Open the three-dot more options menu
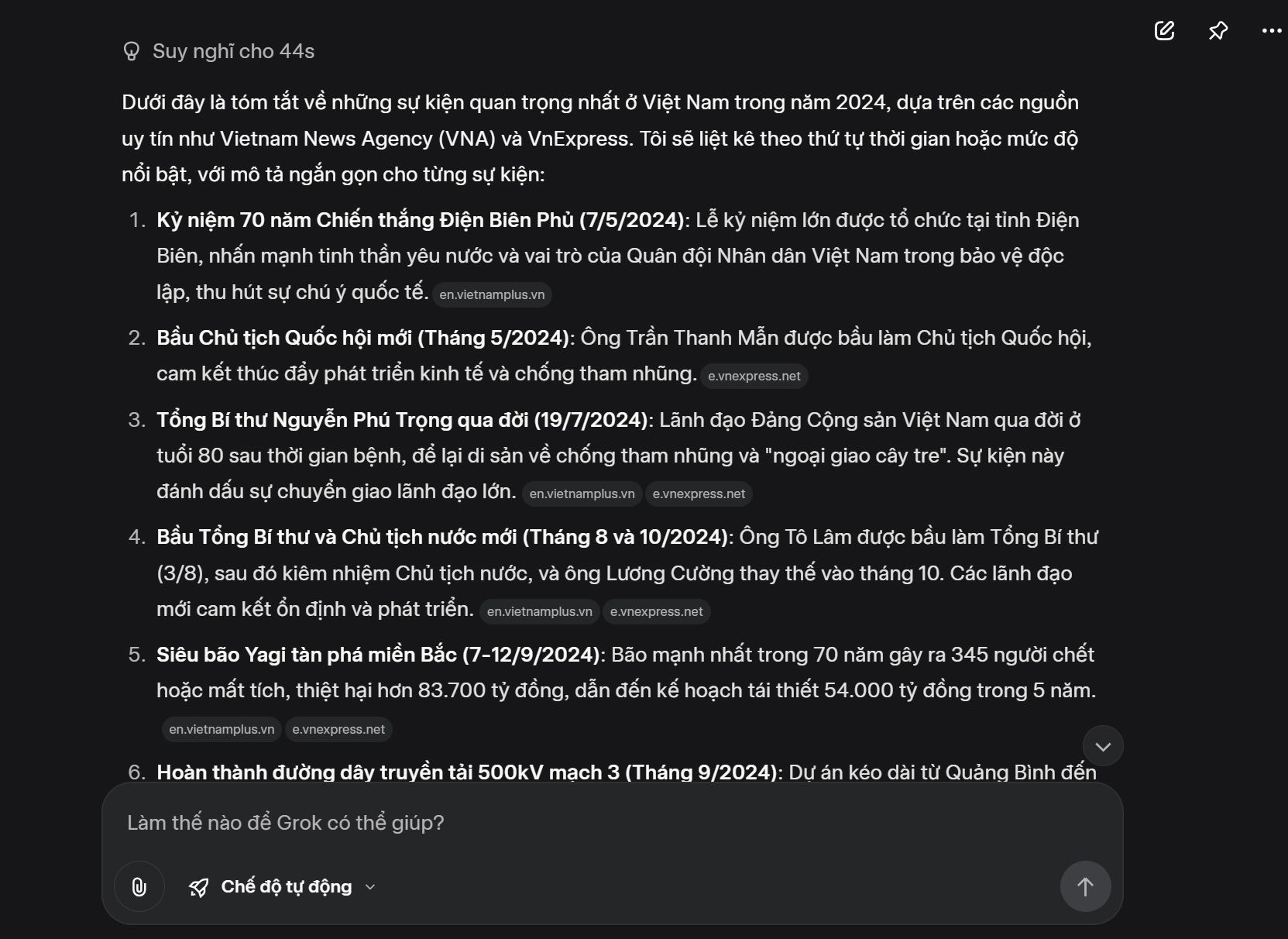This screenshot has height=939, width=1288. click(1271, 31)
